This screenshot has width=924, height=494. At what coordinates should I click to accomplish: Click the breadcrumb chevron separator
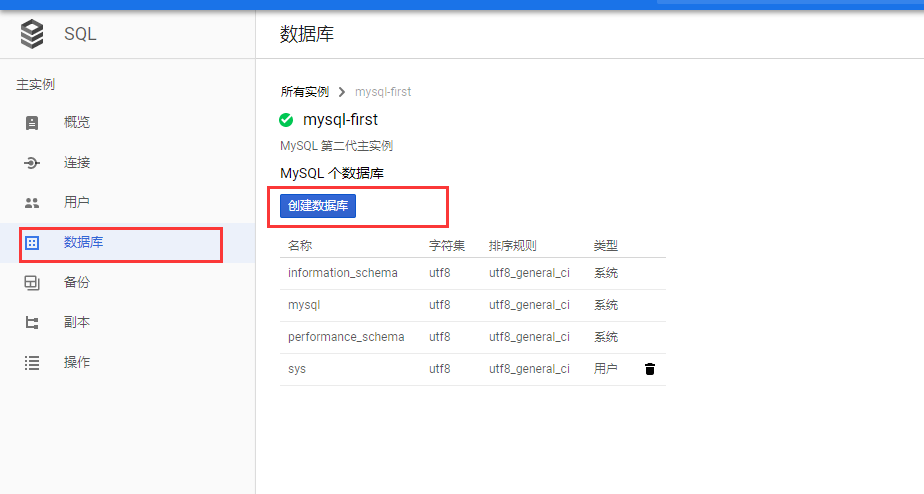tap(342, 92)
